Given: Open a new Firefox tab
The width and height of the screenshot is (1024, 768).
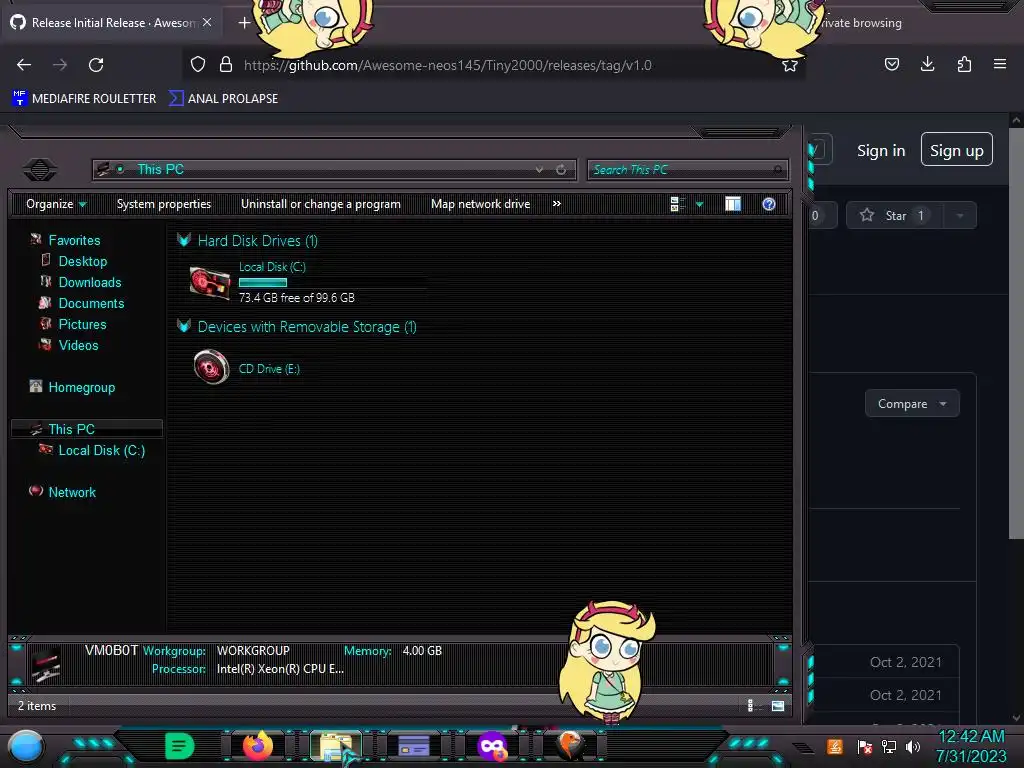Looking at the screenshot, I should click(x=244, y=23).
